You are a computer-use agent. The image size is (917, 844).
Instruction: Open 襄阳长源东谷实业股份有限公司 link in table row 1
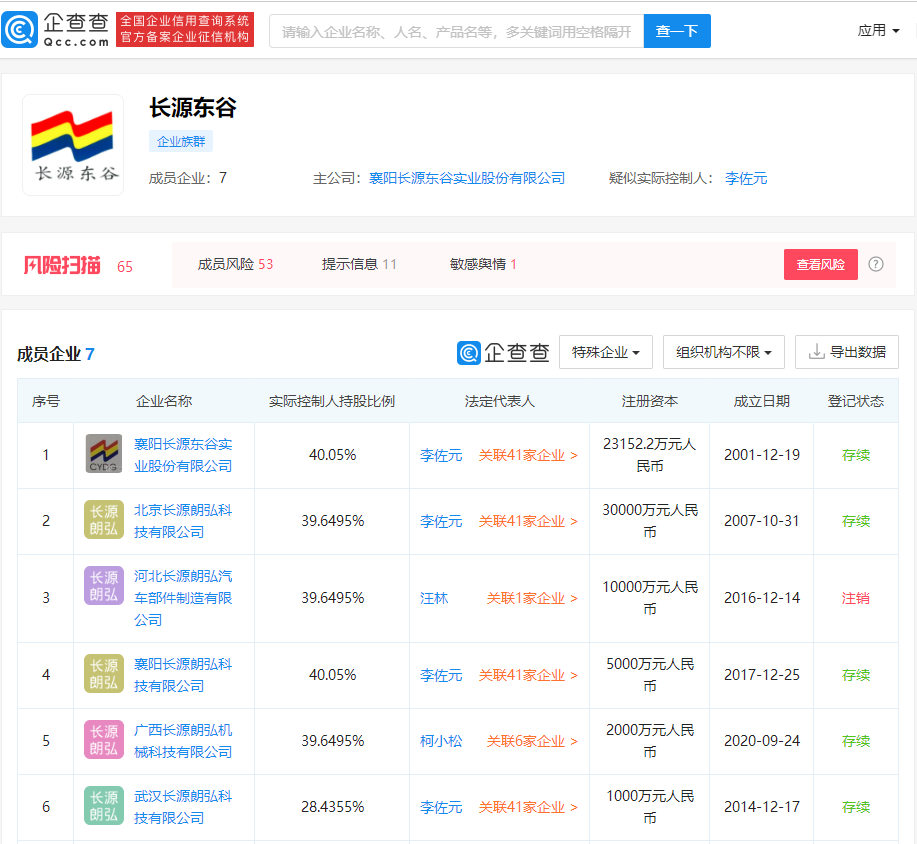point(183,455)
